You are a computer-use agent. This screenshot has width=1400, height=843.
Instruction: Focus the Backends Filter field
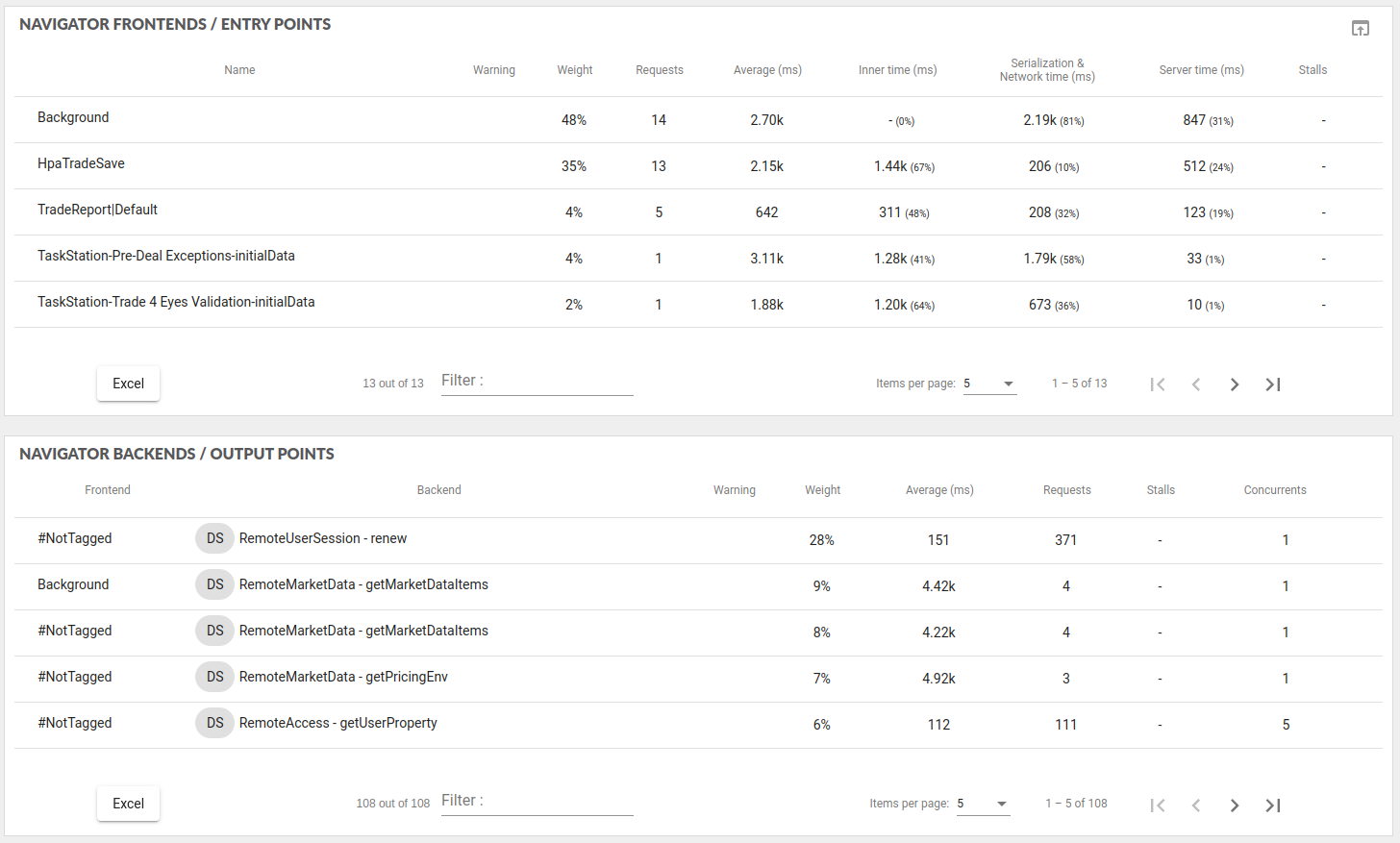coord(537,801)
